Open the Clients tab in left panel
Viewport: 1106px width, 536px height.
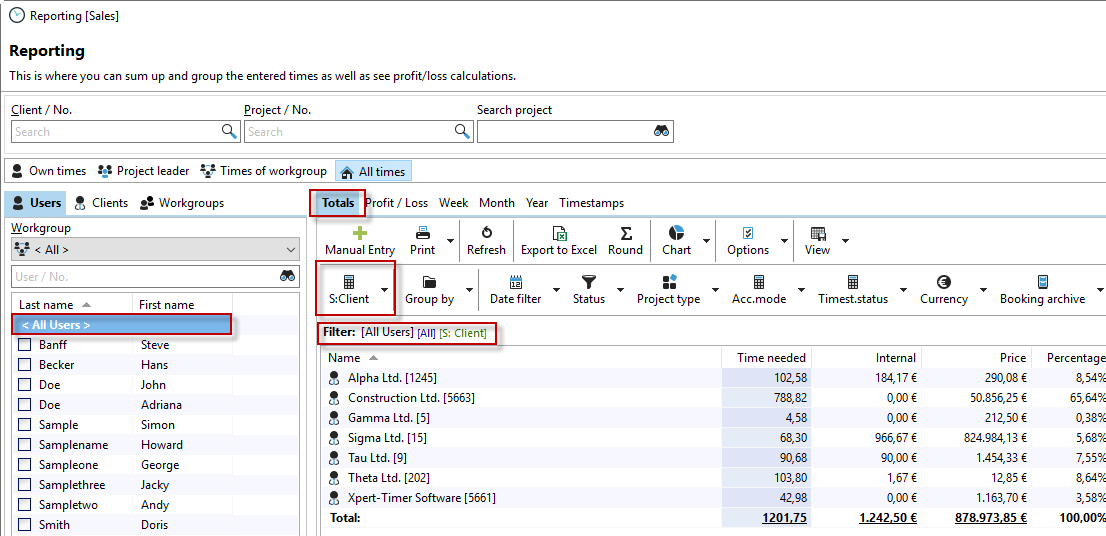[101, 203]
